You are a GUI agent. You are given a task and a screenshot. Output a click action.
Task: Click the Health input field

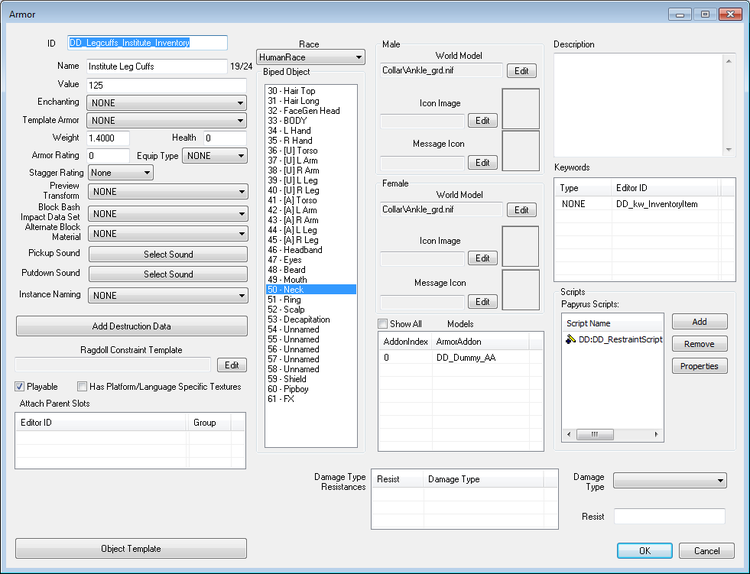(225, 138)
